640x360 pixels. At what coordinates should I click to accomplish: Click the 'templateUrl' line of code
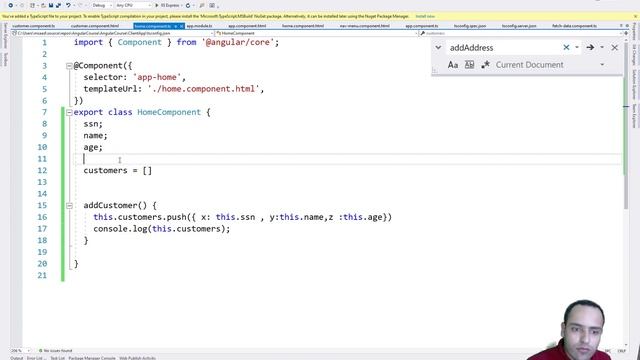[x=174, y=89]
